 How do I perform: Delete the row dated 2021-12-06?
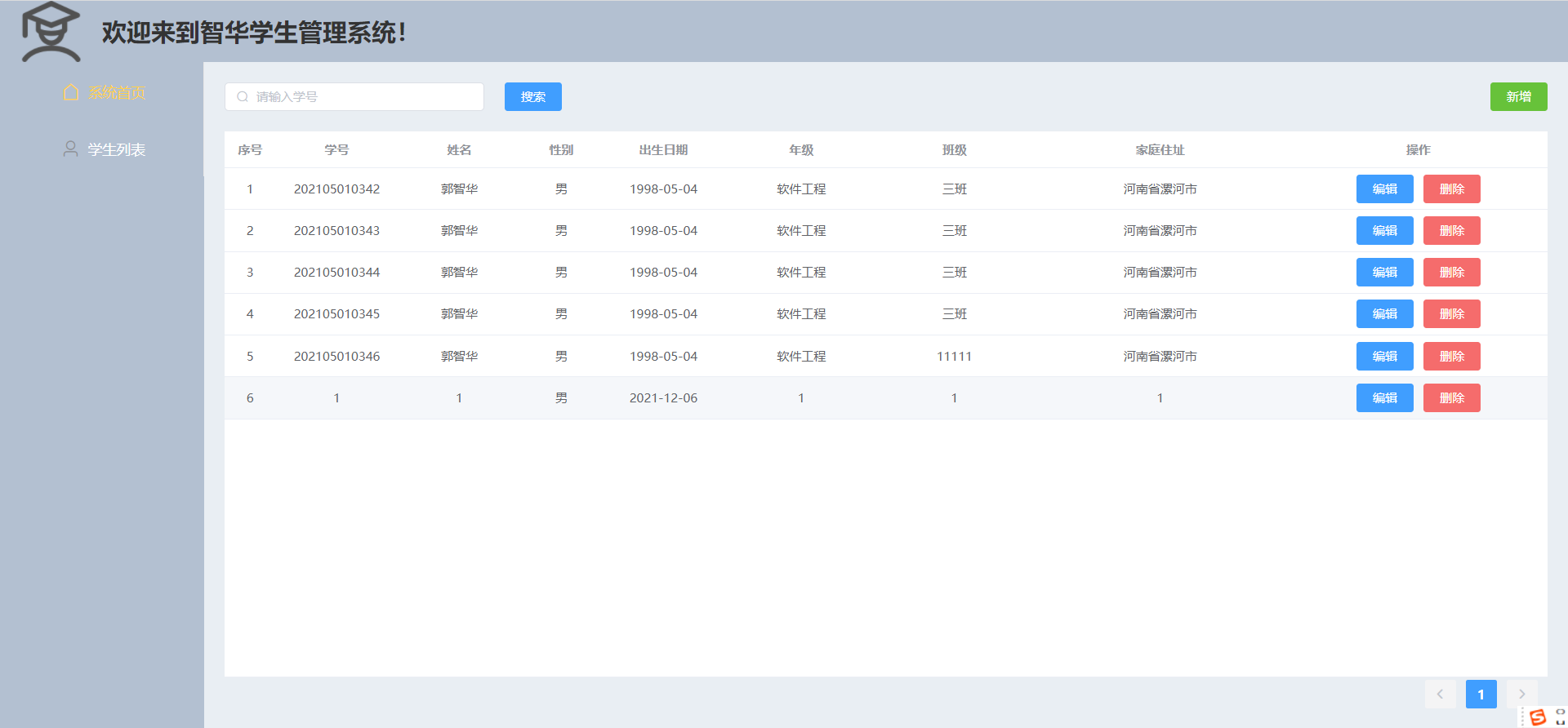click(1452, 397)
